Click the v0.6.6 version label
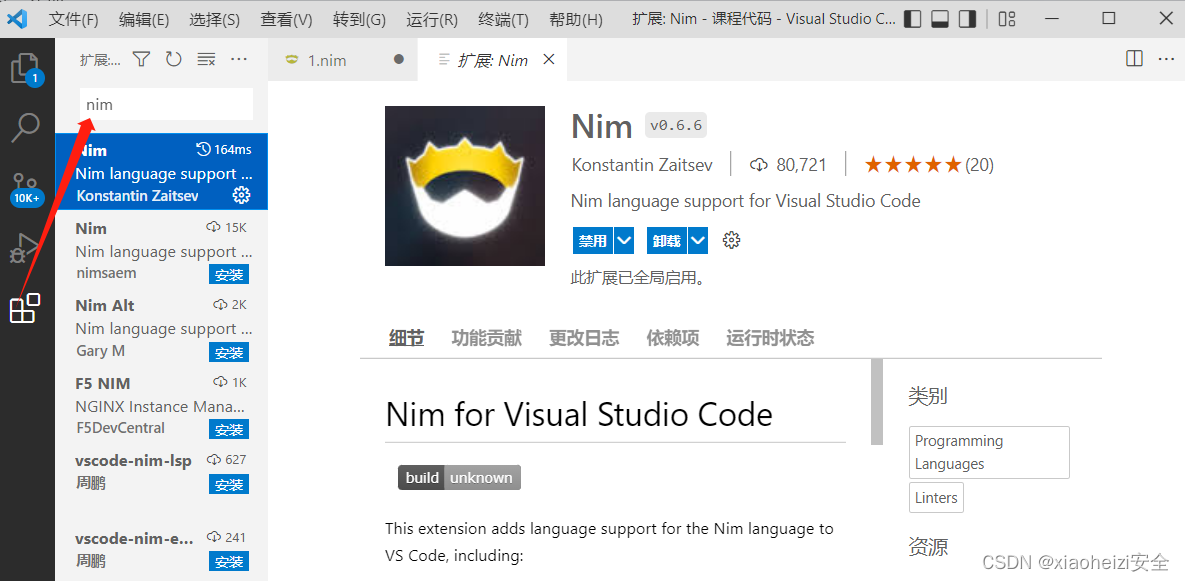Screen dimensions: 1185x581 click(x=676, y=126)
